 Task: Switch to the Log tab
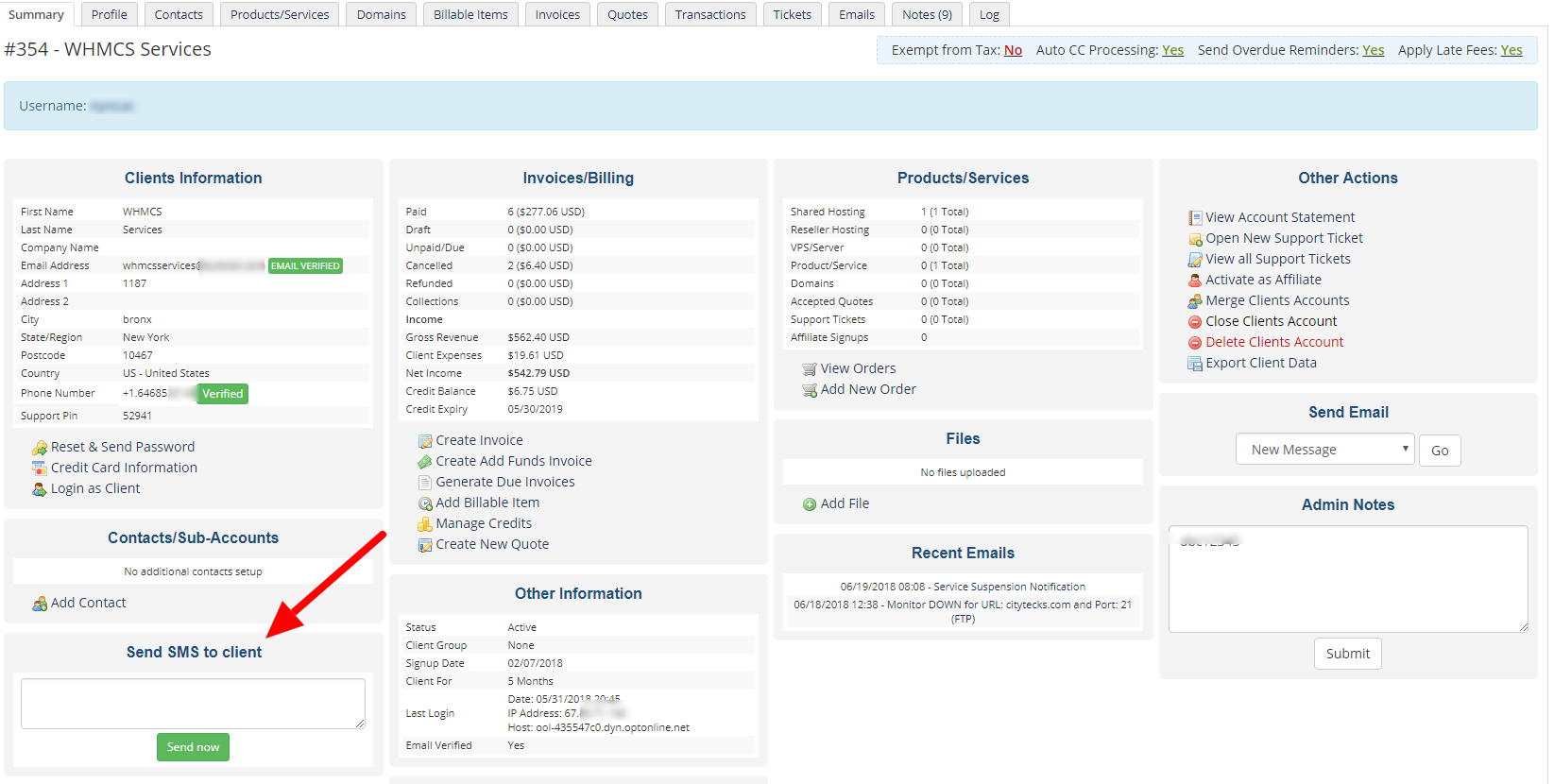989,14
